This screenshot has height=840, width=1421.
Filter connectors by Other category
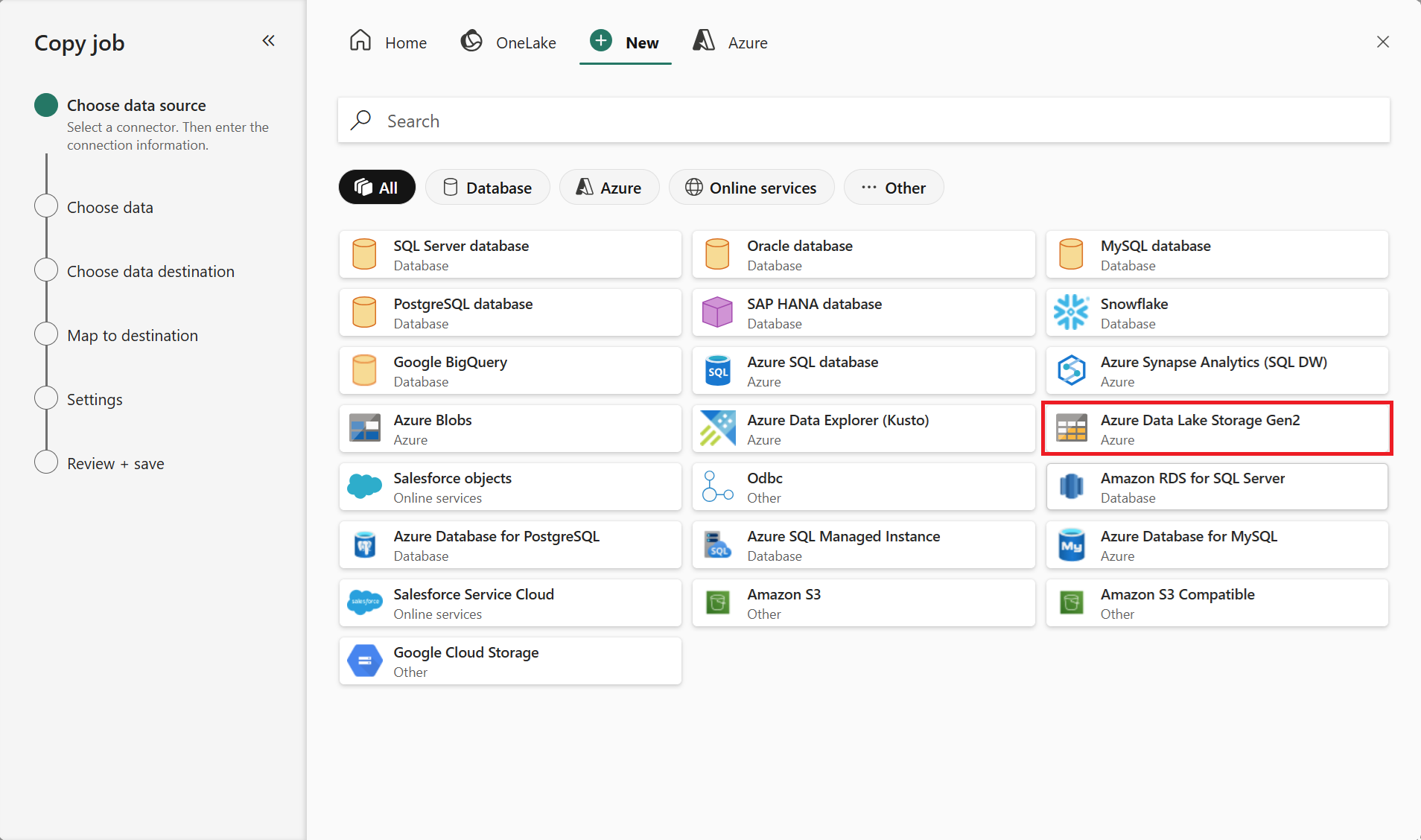[x=894, y=188]
